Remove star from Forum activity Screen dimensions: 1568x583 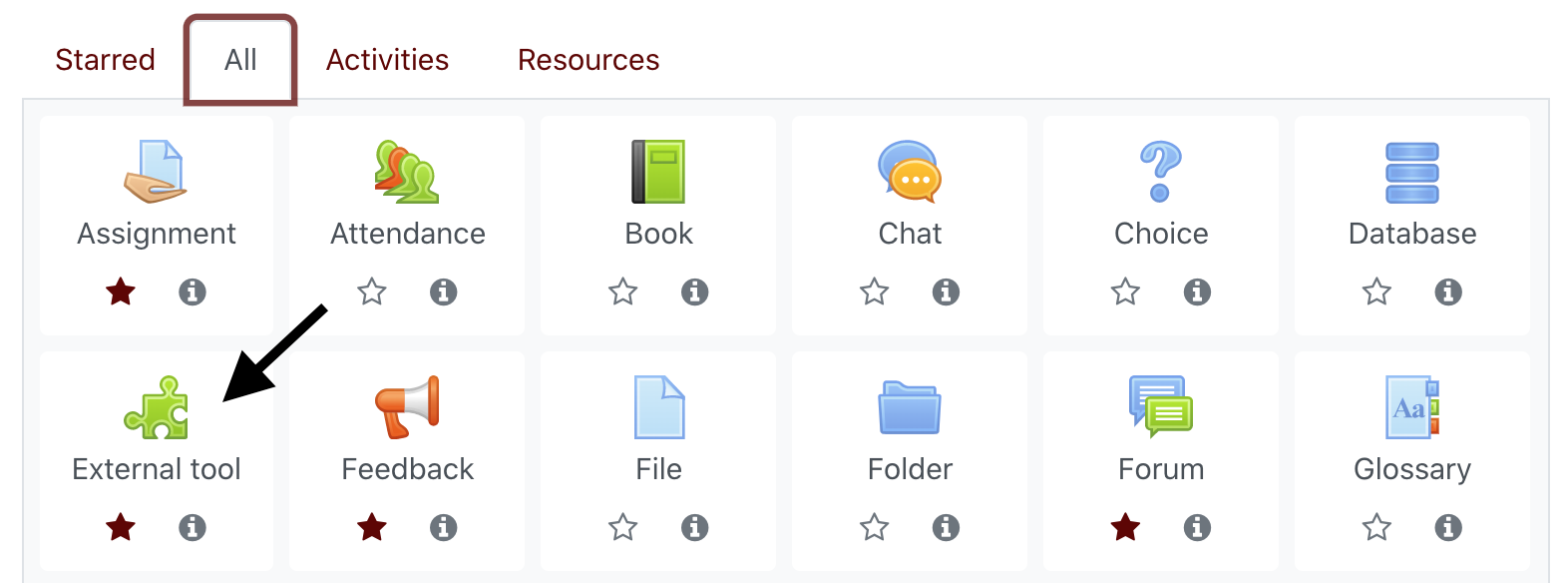(1126, 527)
